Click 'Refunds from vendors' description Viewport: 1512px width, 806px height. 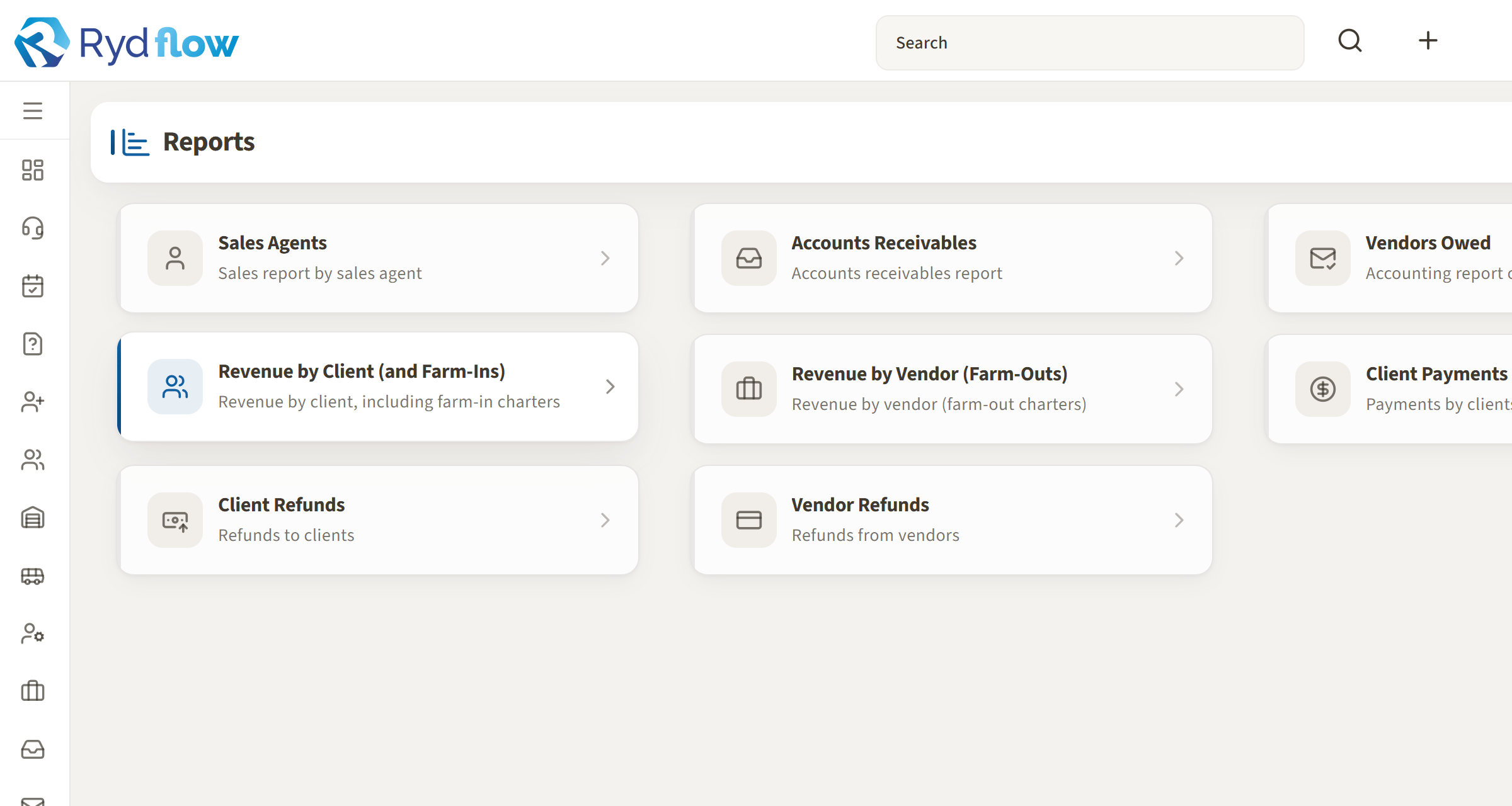[876, 535]
